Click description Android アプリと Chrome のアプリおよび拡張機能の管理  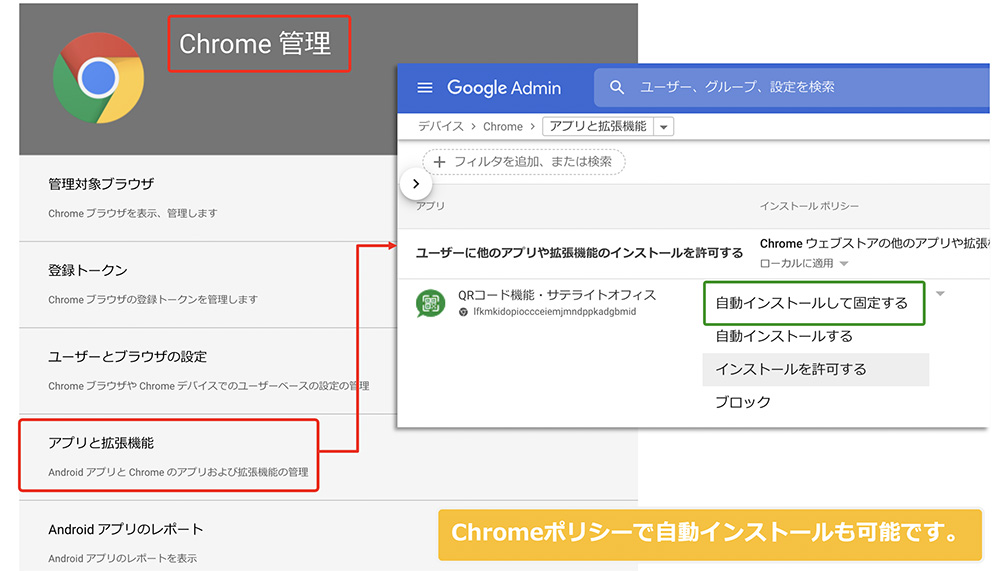coord(179,473)
